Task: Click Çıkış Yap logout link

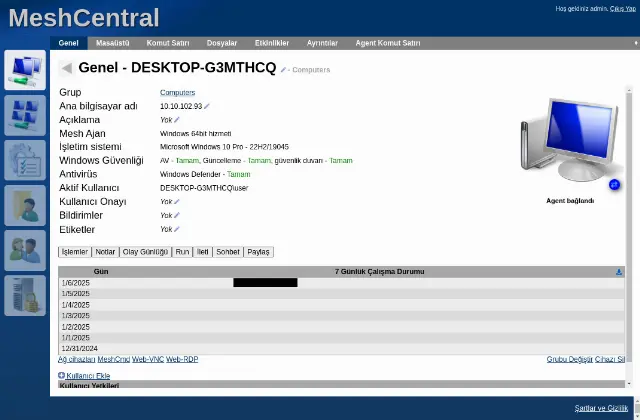Action: coord(623,9)
